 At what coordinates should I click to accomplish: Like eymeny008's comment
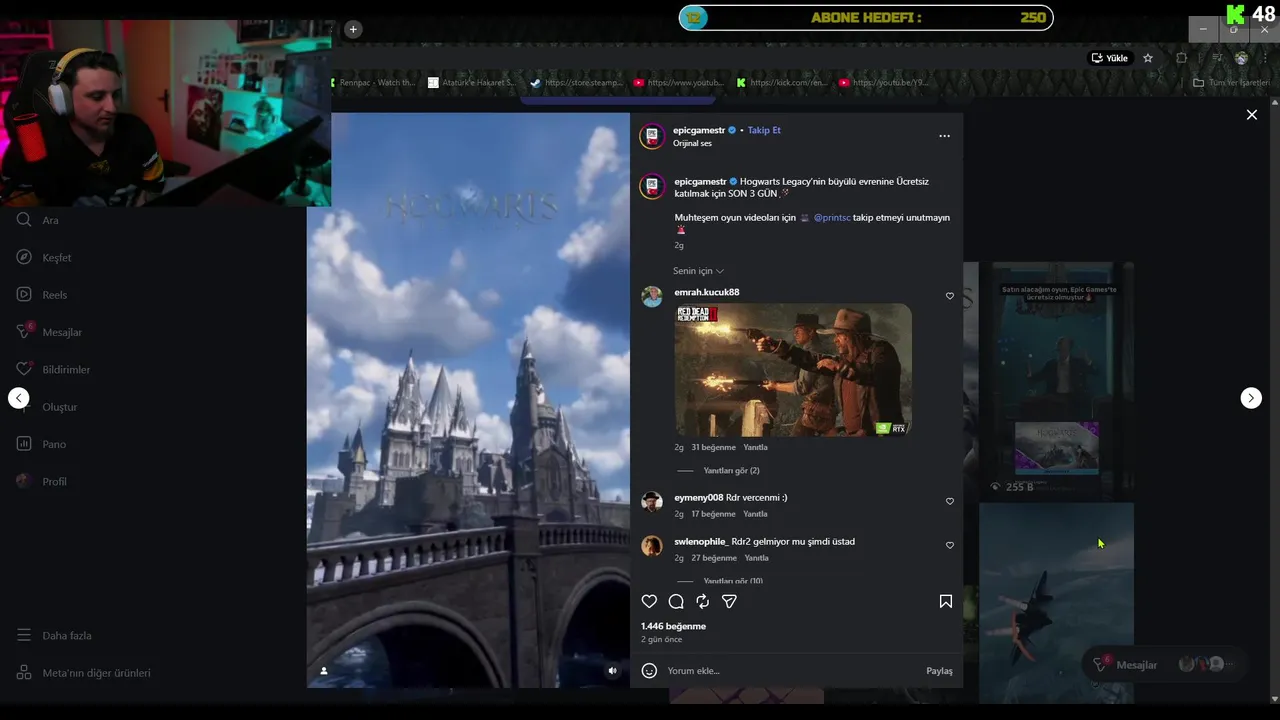(x=950, y=501)
